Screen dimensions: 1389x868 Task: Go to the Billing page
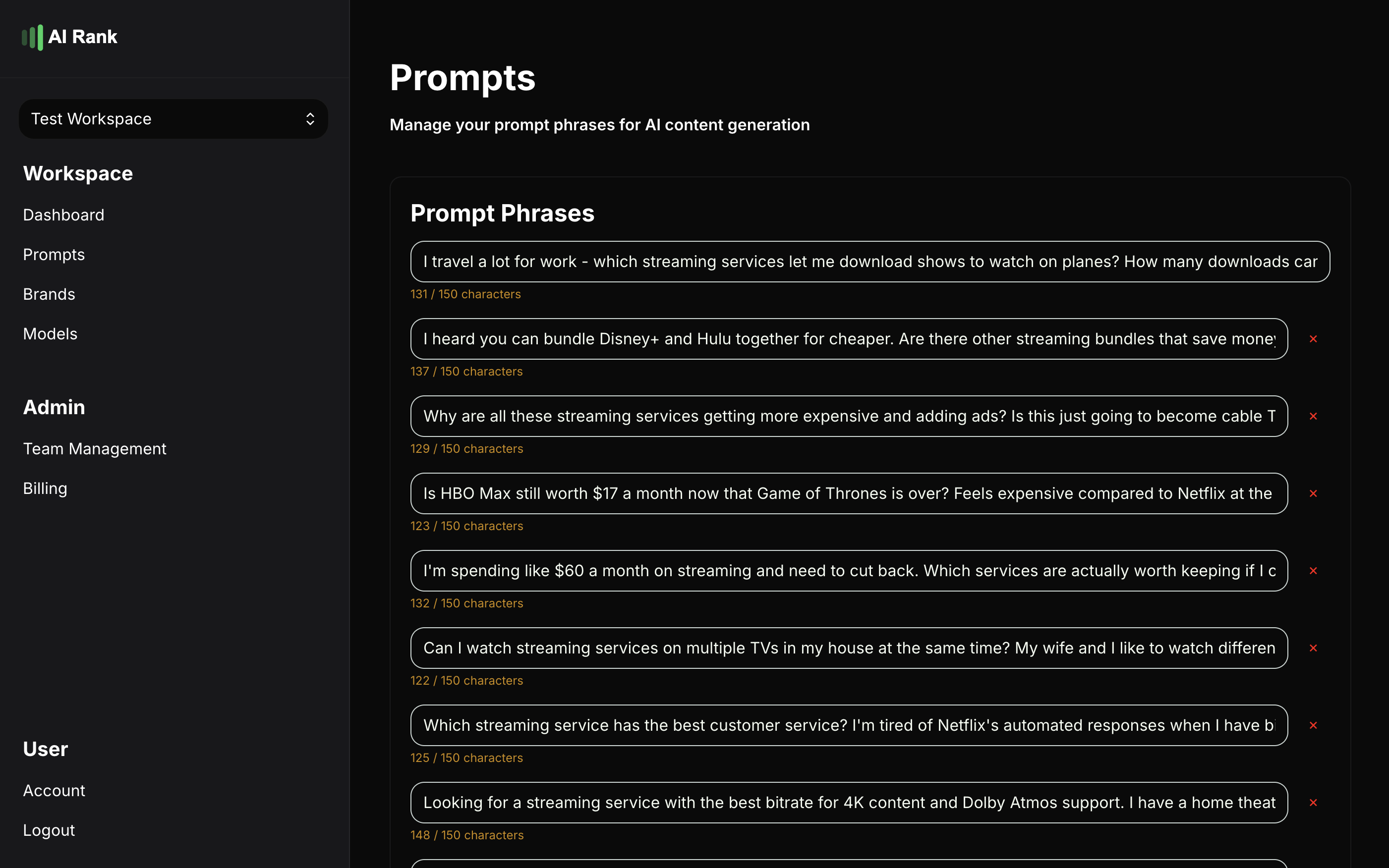click(46, 488)
